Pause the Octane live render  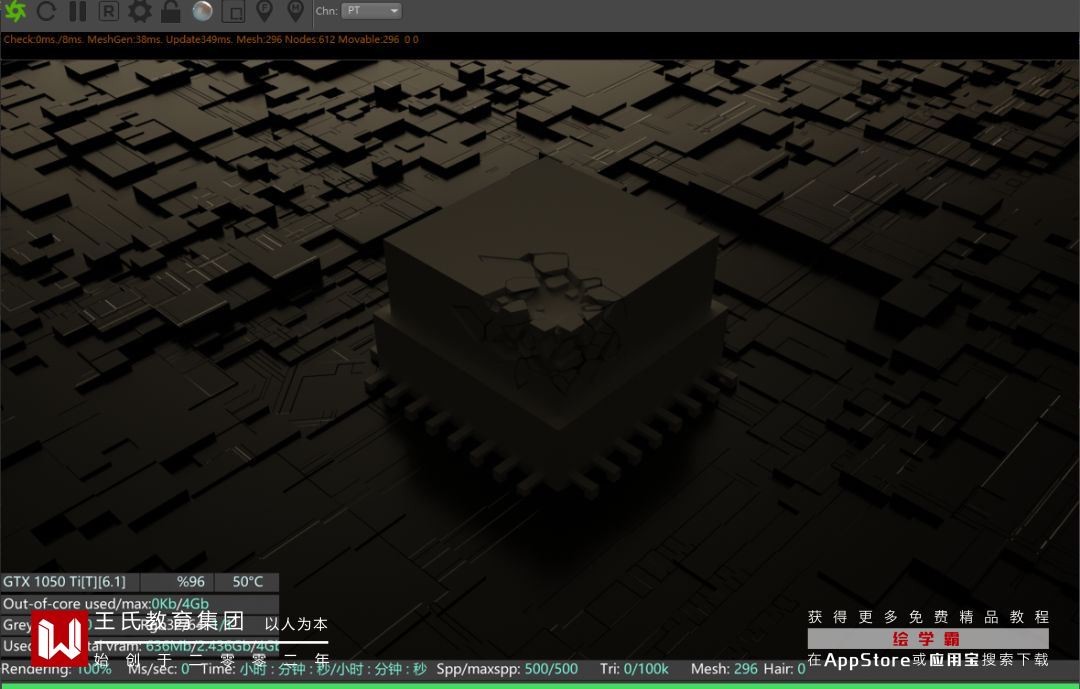(78, 10)
